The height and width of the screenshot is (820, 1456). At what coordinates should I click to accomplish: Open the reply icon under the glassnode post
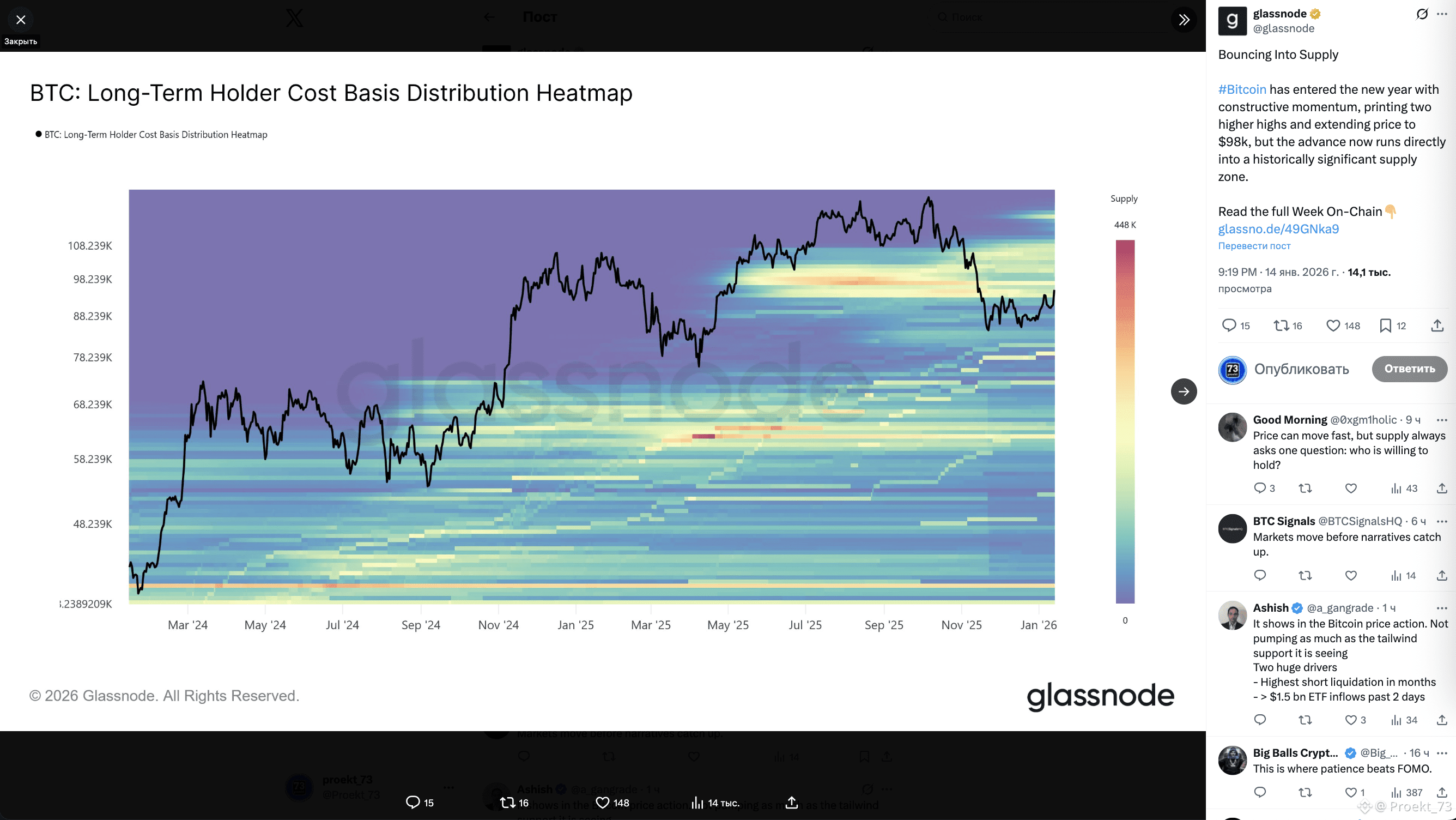[x=1229, y=325]
